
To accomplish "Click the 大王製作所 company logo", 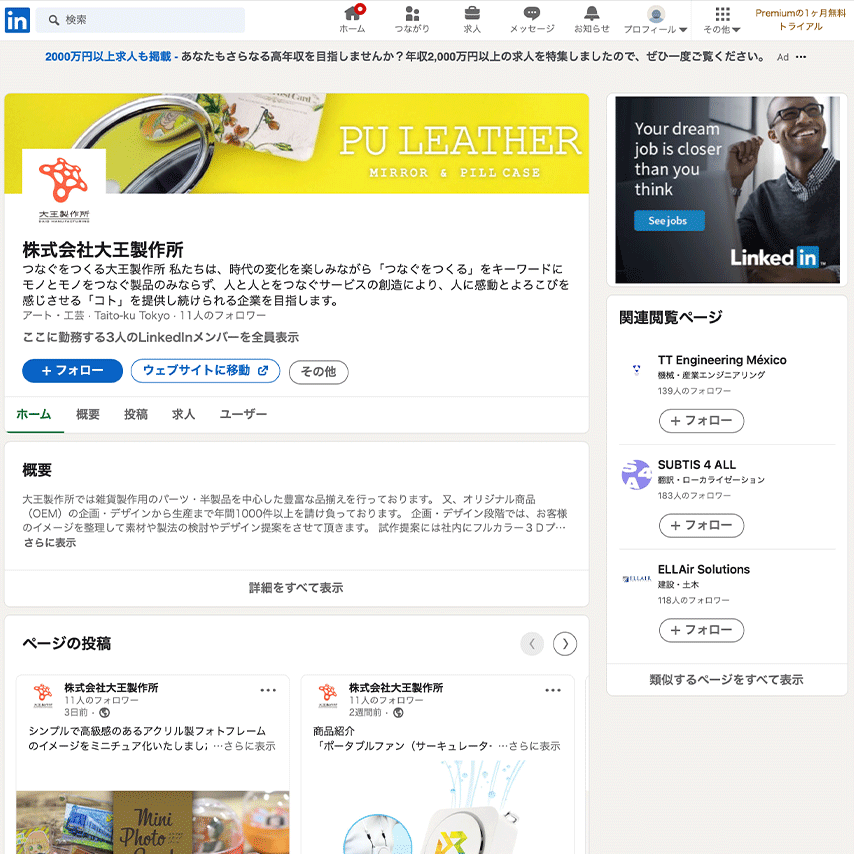I will pyautogui.click(x=64, y=189).
